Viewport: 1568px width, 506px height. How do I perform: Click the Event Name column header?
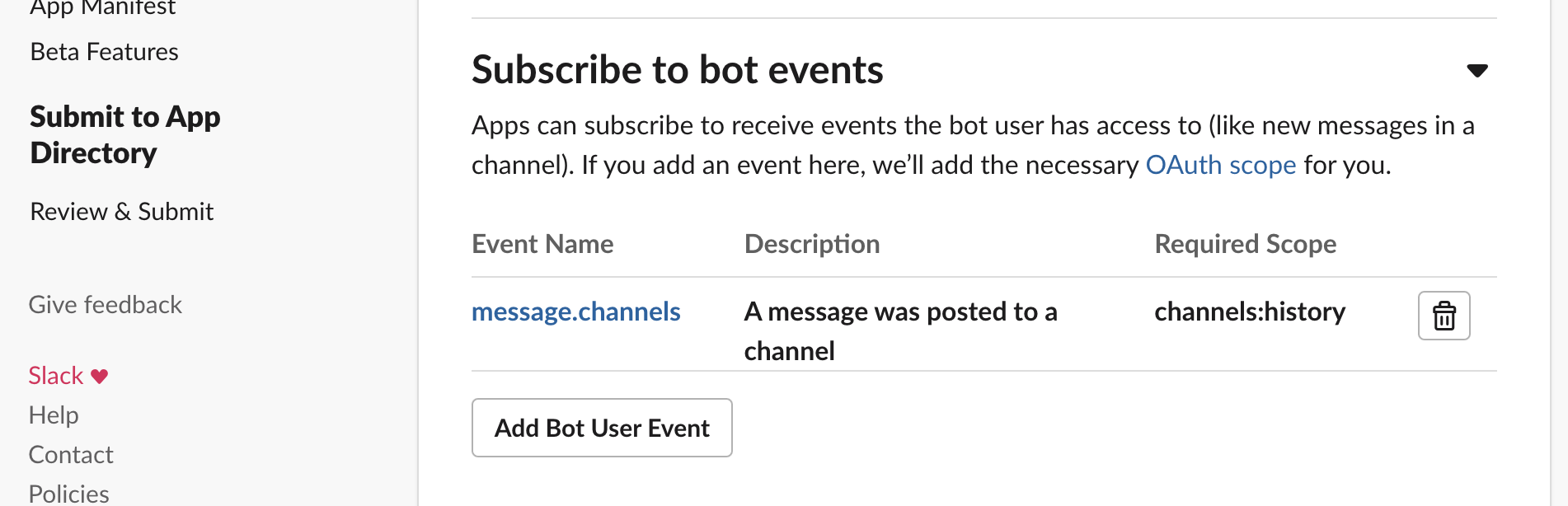pyautogui.click(x=542, y=244)
